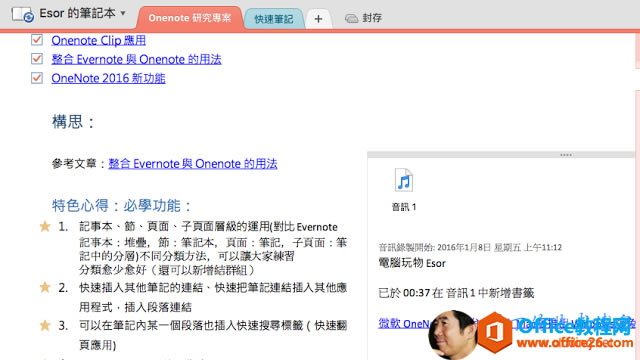640x360 pixels.
Task: Click the 構思 heading text
Action: tap(73, 122)
